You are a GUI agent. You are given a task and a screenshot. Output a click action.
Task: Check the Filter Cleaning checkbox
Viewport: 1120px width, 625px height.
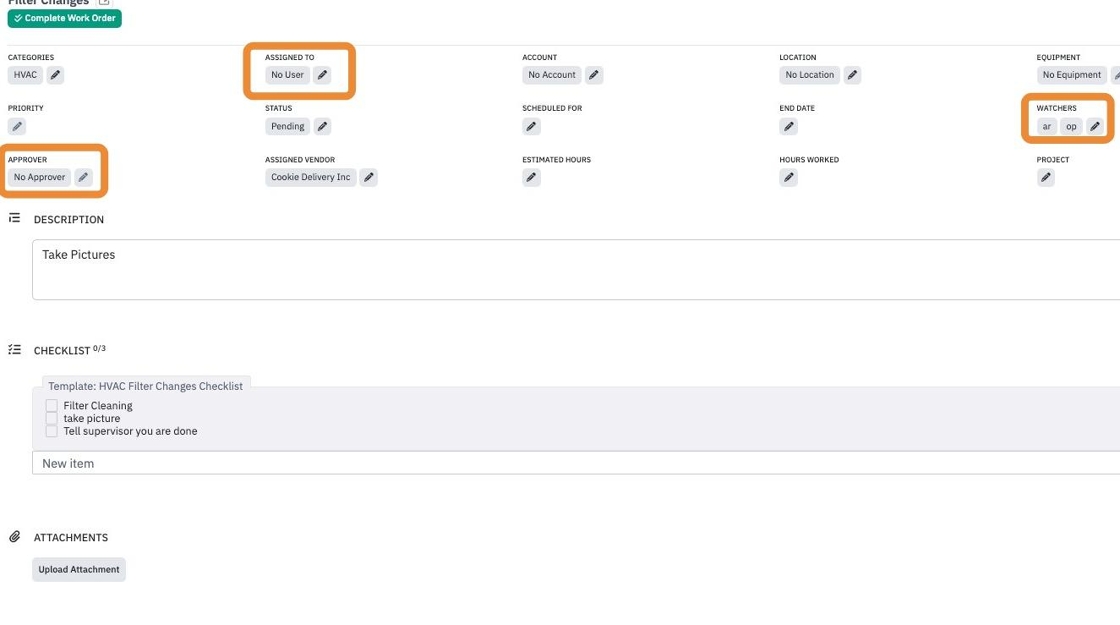click(51, 406)
